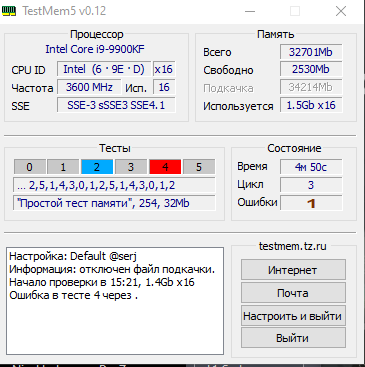
Task: Click the log line Ошибка в тесте 4
Action: coord(73,295)
